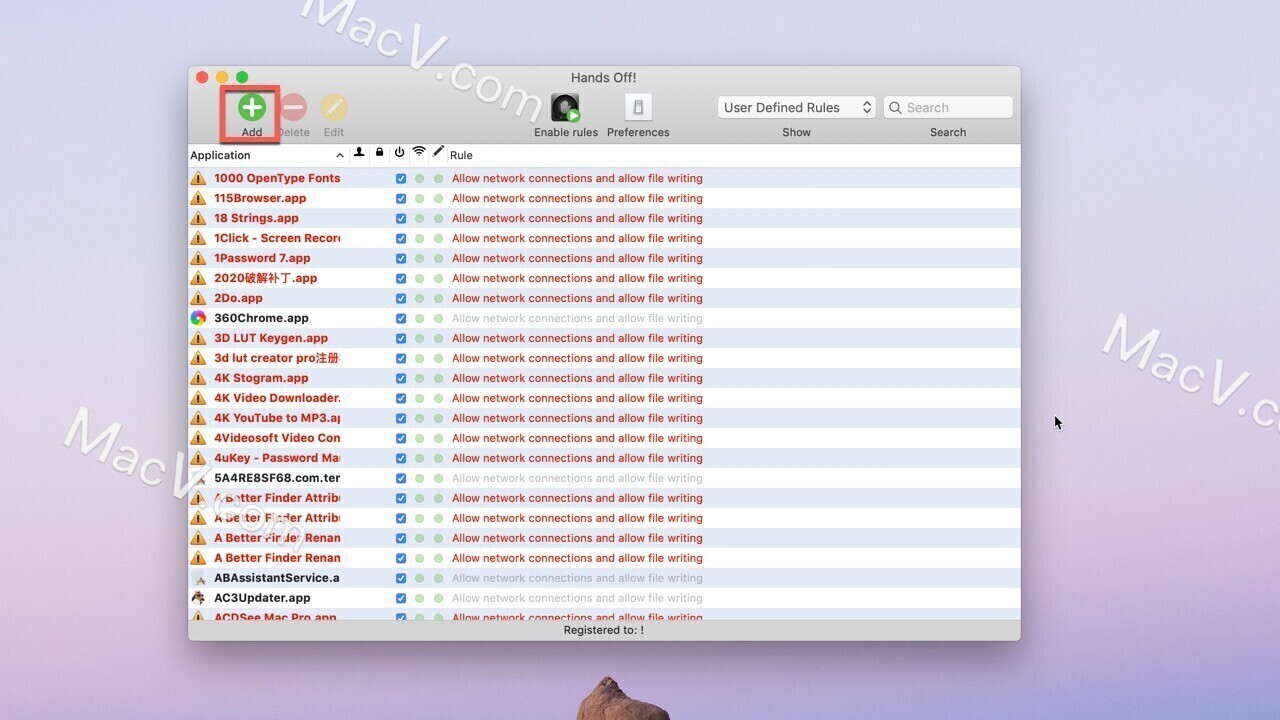Screen dimensions: 1280x720
Task: Toggle the checkbox for 1000 OpenType Fonts
Action: [401, 179]
